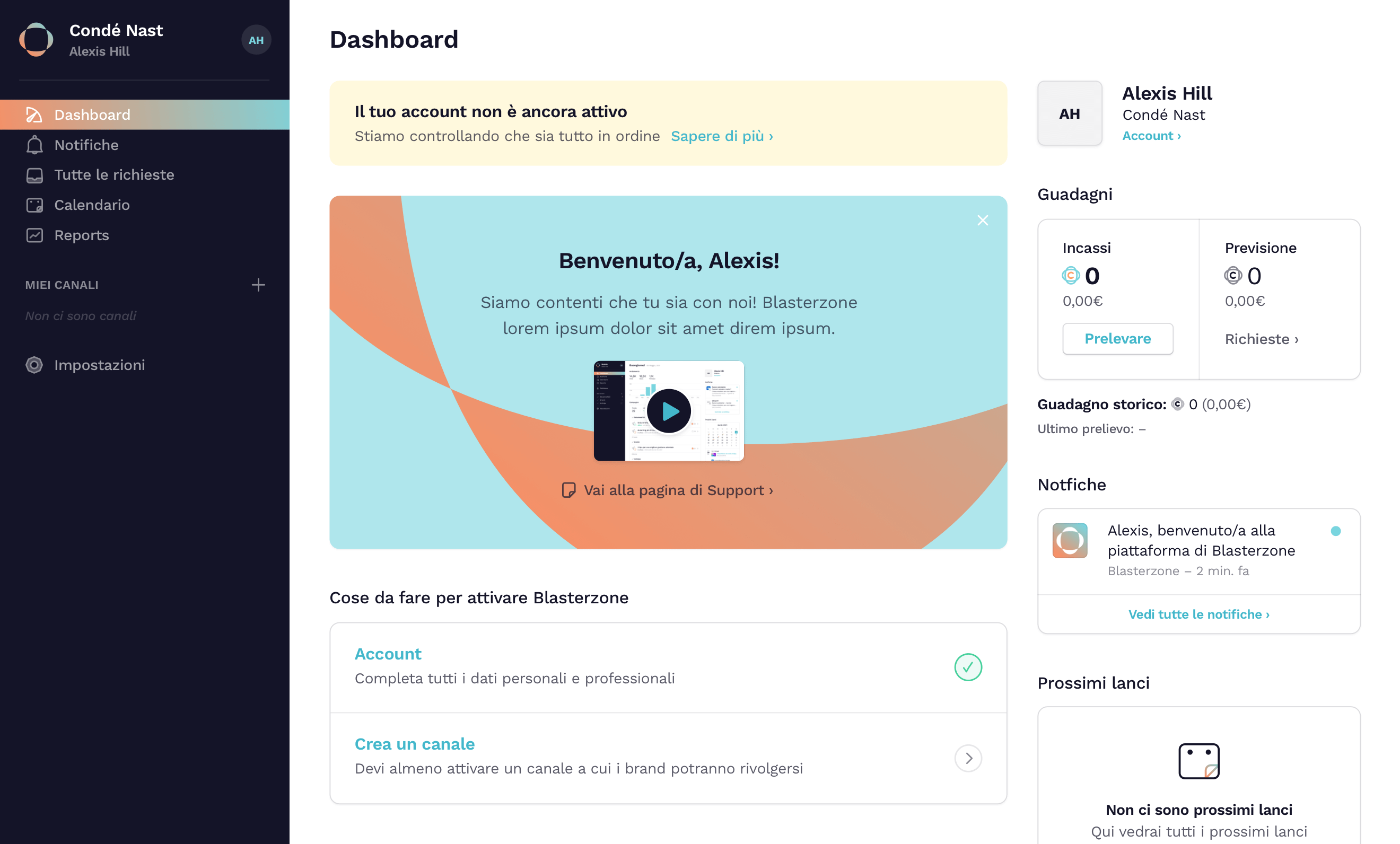Open Account link under Alexis Hill
Image resolution: width=1400 pixels, height=844 pixels.
1151,136
